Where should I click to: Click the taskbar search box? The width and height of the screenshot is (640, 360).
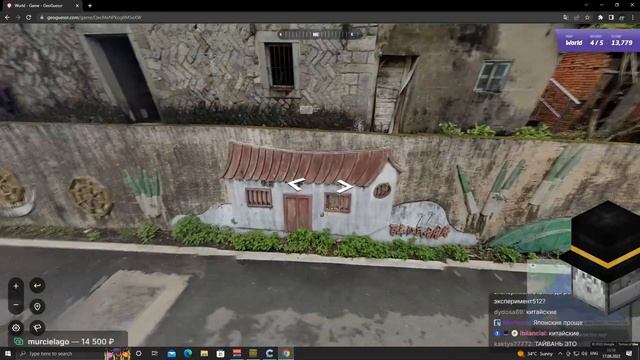pyautogui.click(x=60, y=353)
